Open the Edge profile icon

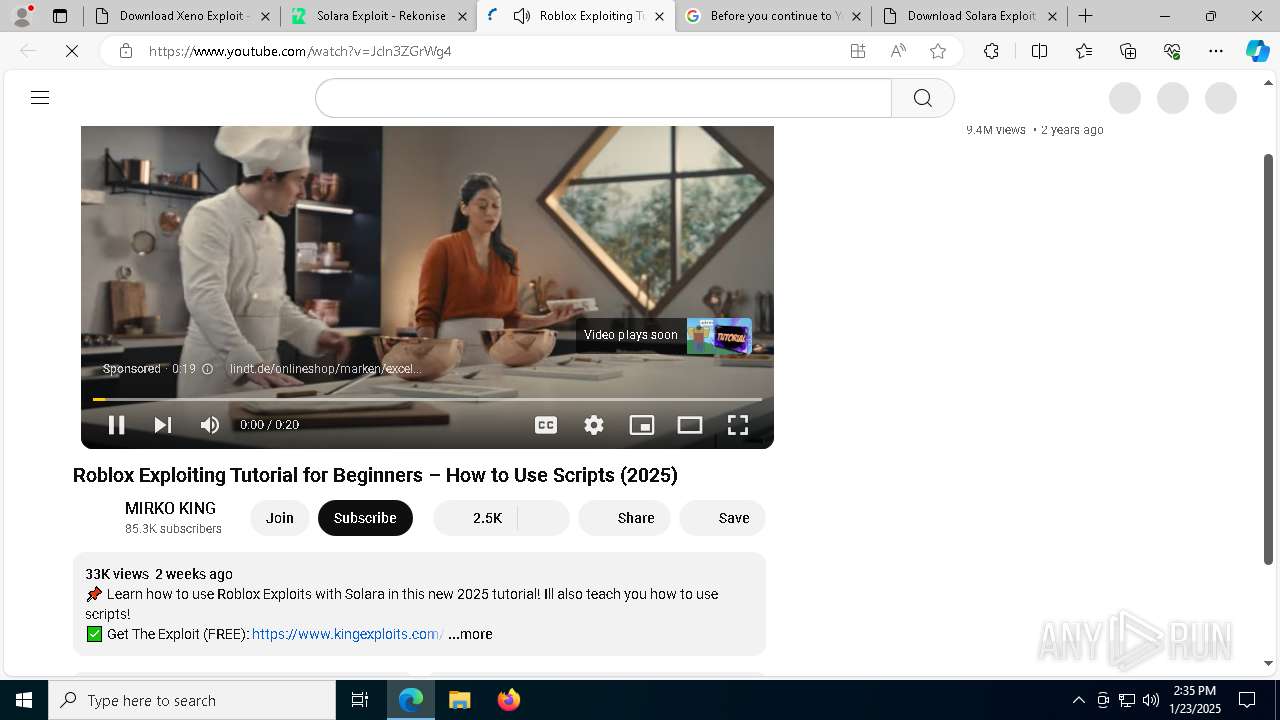pos(22,16)
